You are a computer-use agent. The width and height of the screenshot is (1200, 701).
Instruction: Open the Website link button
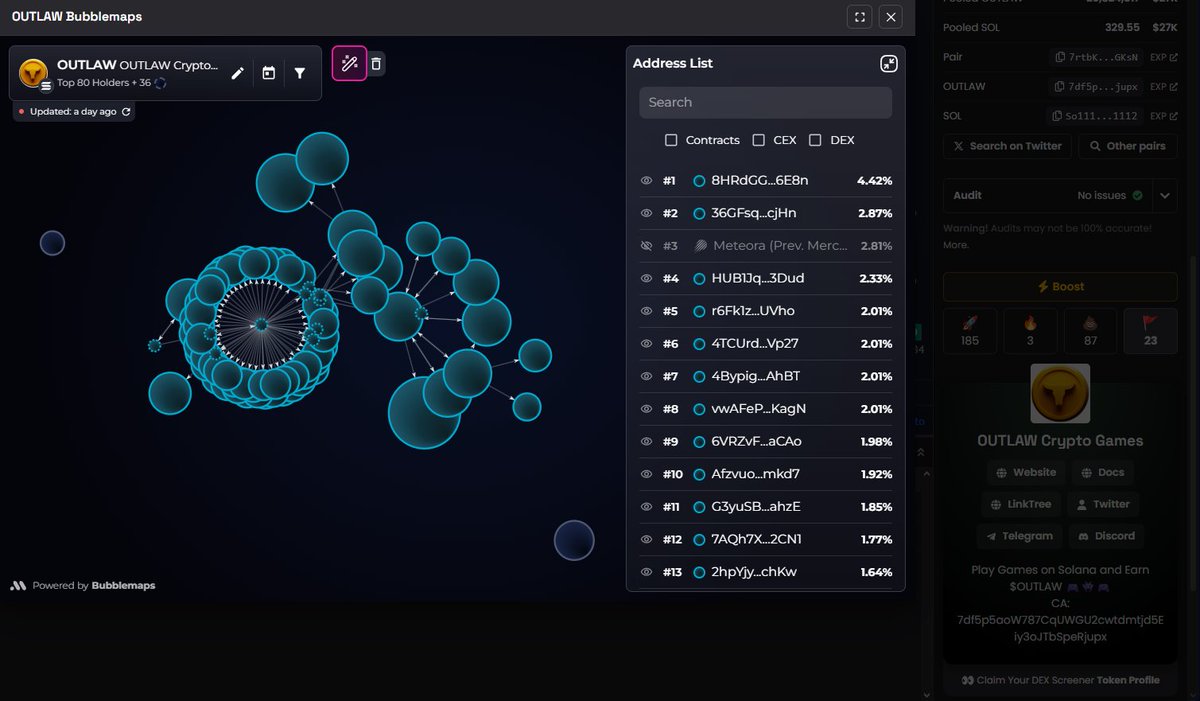(1026, 472)
